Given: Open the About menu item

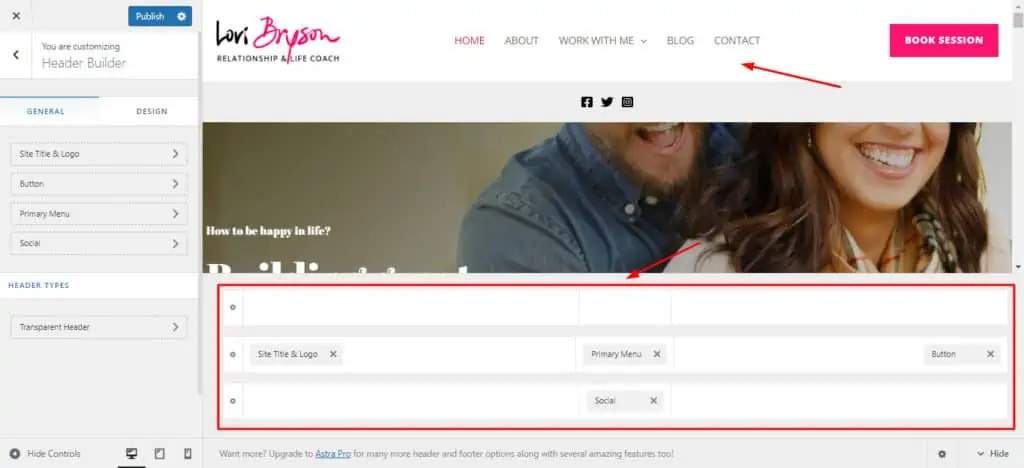Looking at the screenshot, I should (521, 41).
